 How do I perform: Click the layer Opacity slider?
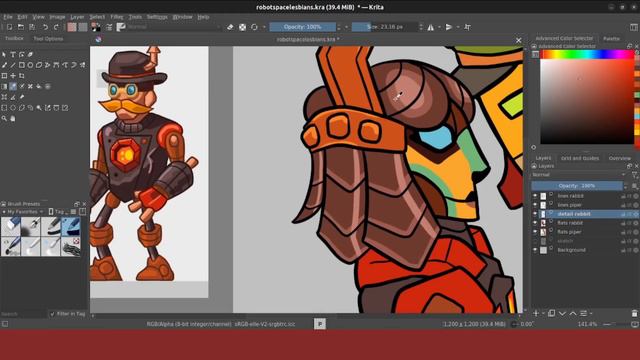point(577,186)
